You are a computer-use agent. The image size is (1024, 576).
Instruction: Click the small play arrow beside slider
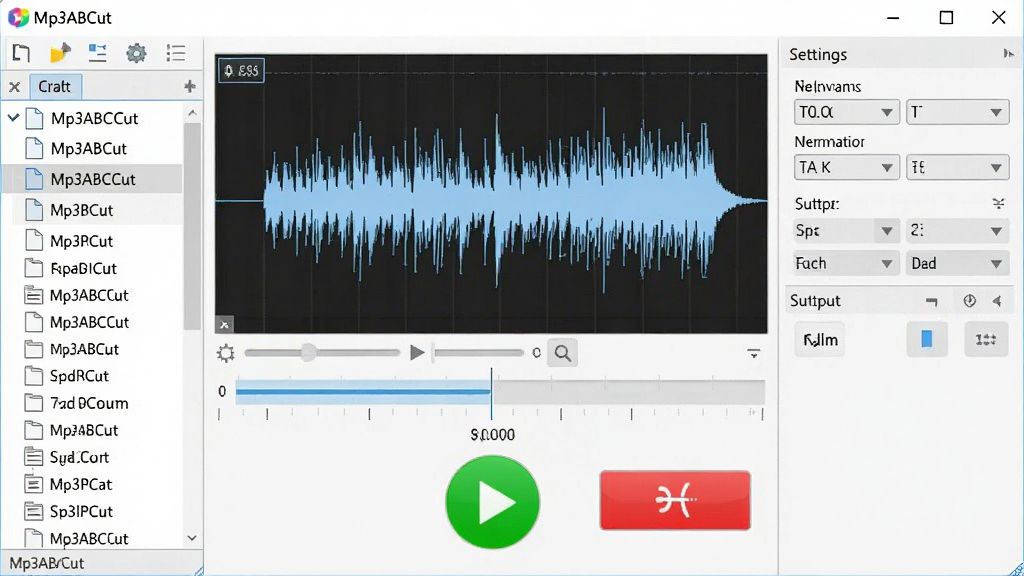click(417, 353)
